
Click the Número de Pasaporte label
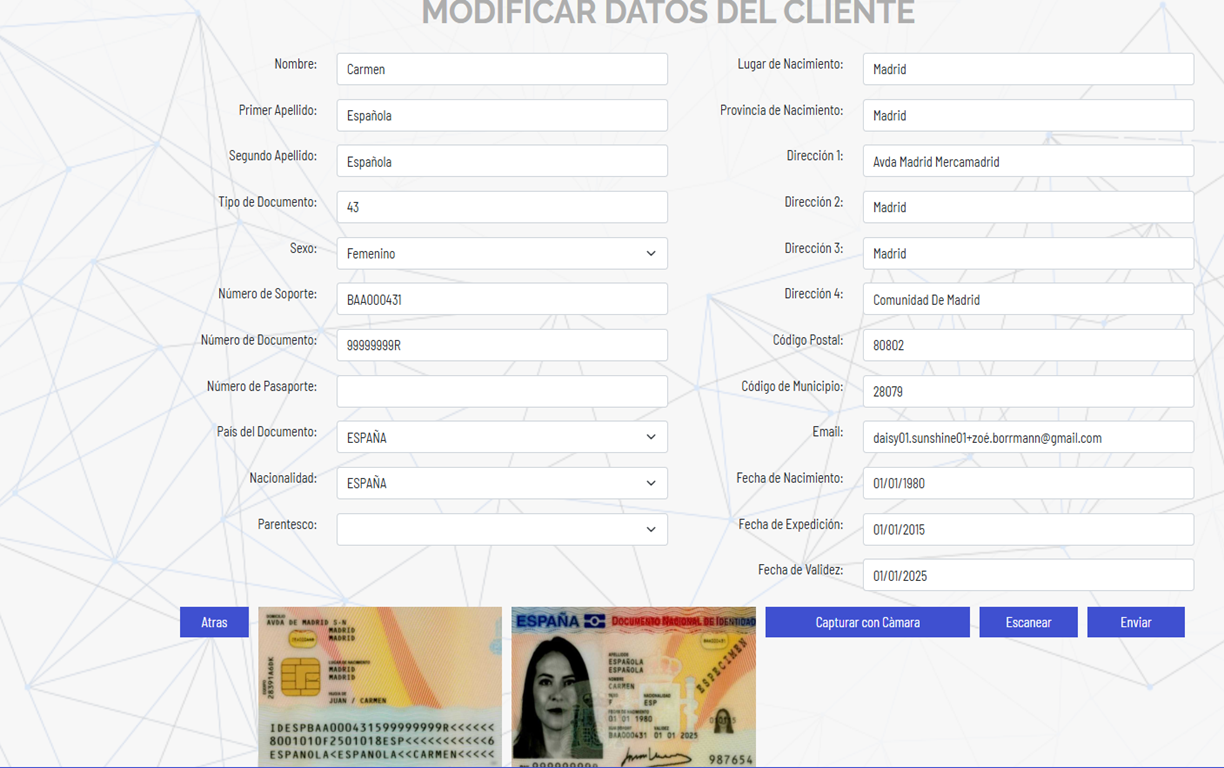(x=262, y=386)
